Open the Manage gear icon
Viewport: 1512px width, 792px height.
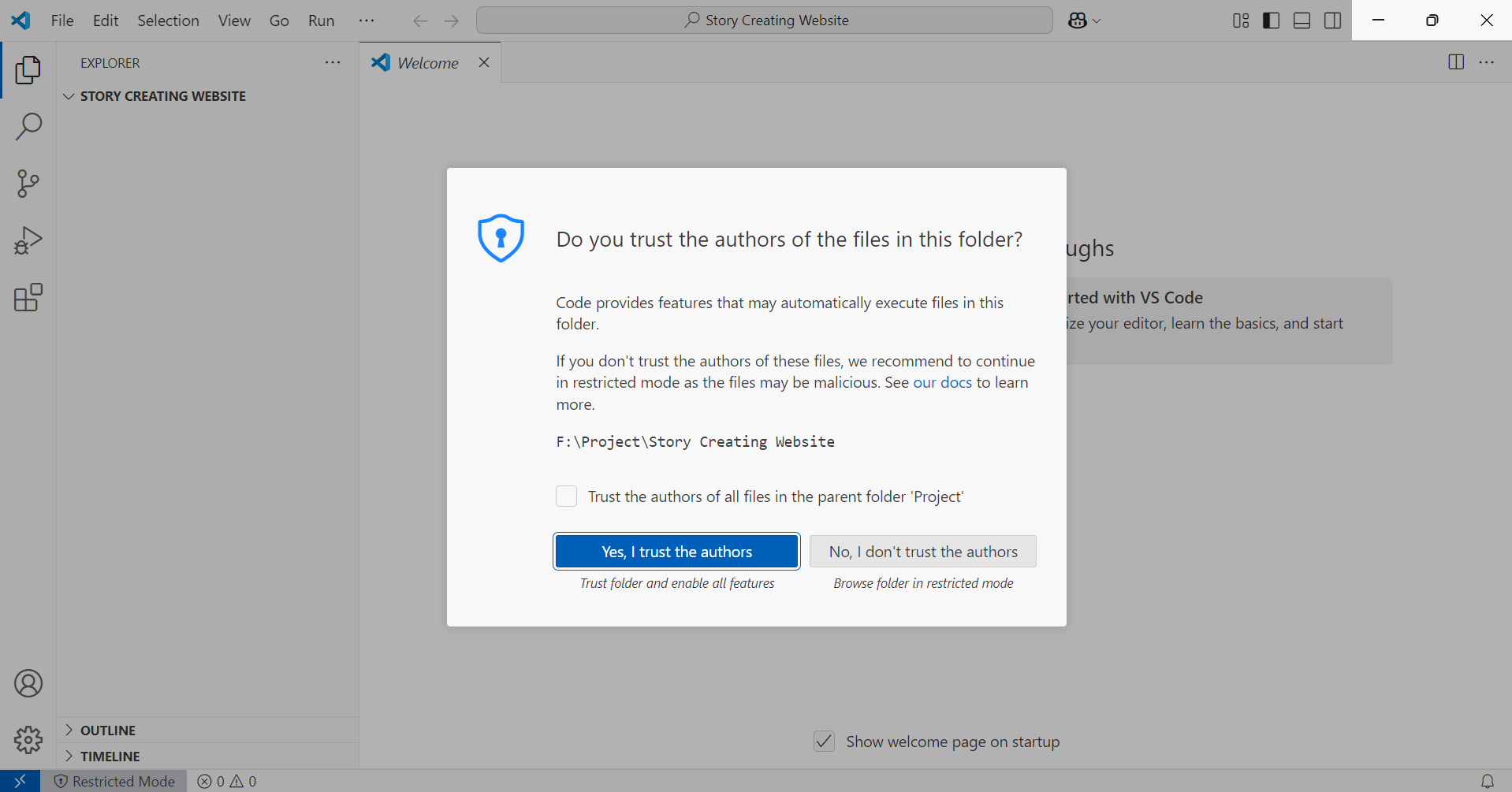coord(28,740)
